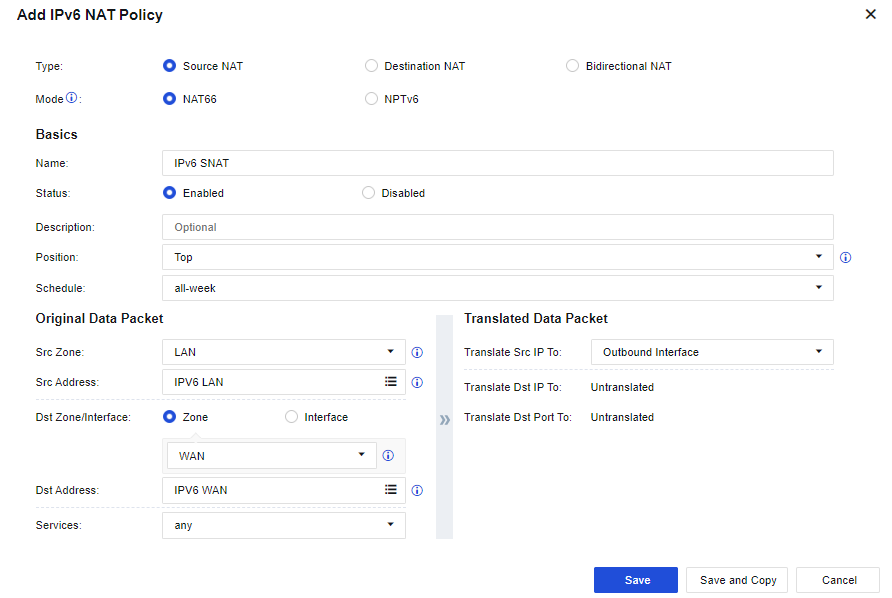Expand the Translate Src IP To dropdown

coord(711,352)
